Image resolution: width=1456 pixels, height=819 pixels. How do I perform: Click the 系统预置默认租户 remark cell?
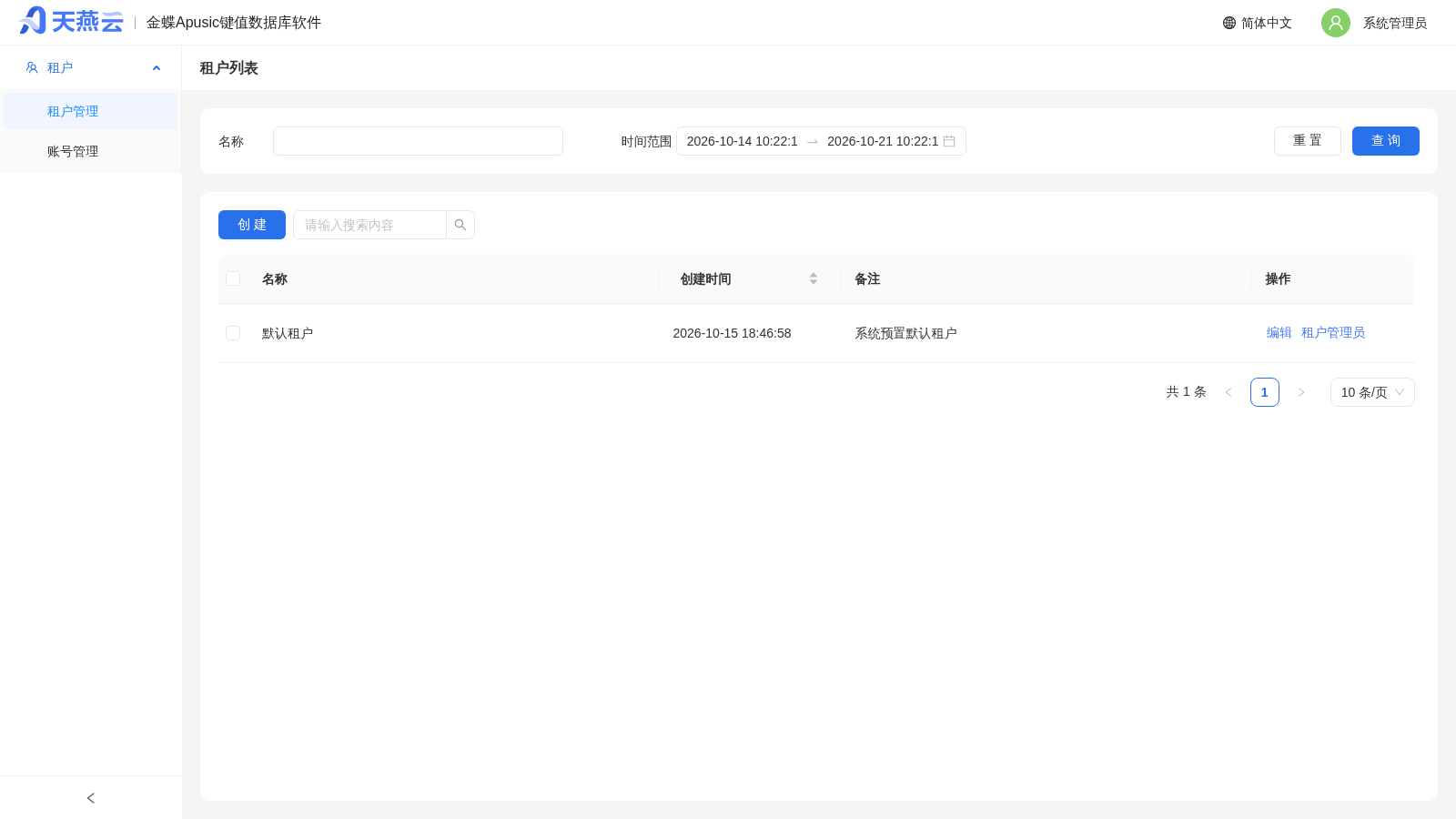coord(905,333)
